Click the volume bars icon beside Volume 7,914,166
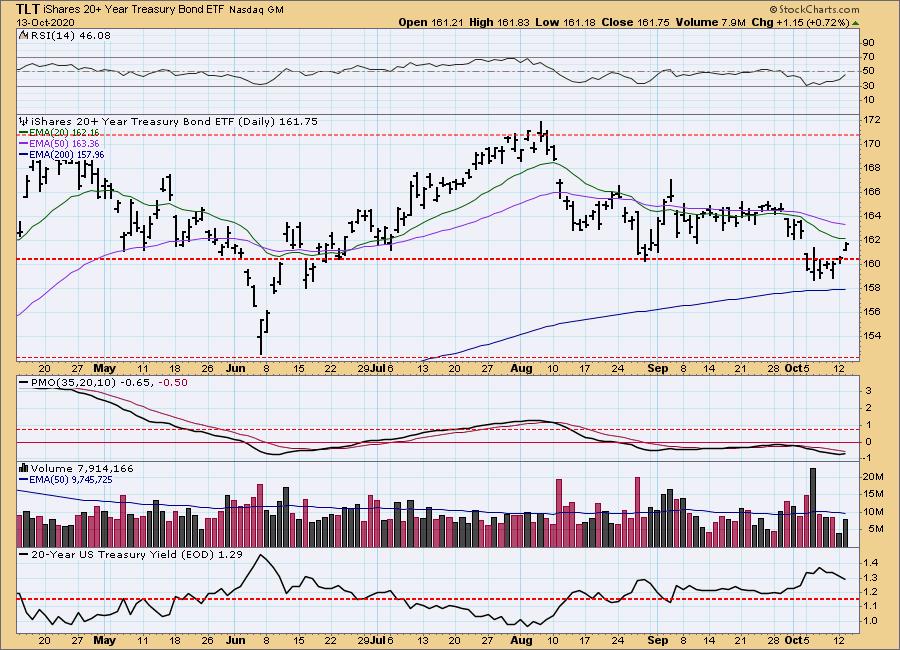 [24, 468]
